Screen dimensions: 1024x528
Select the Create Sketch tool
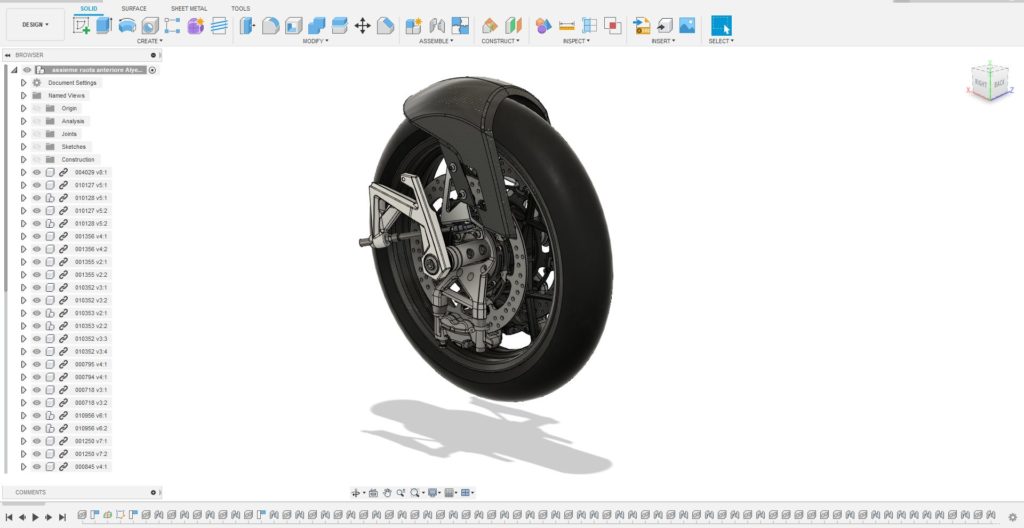coord(82,25)
